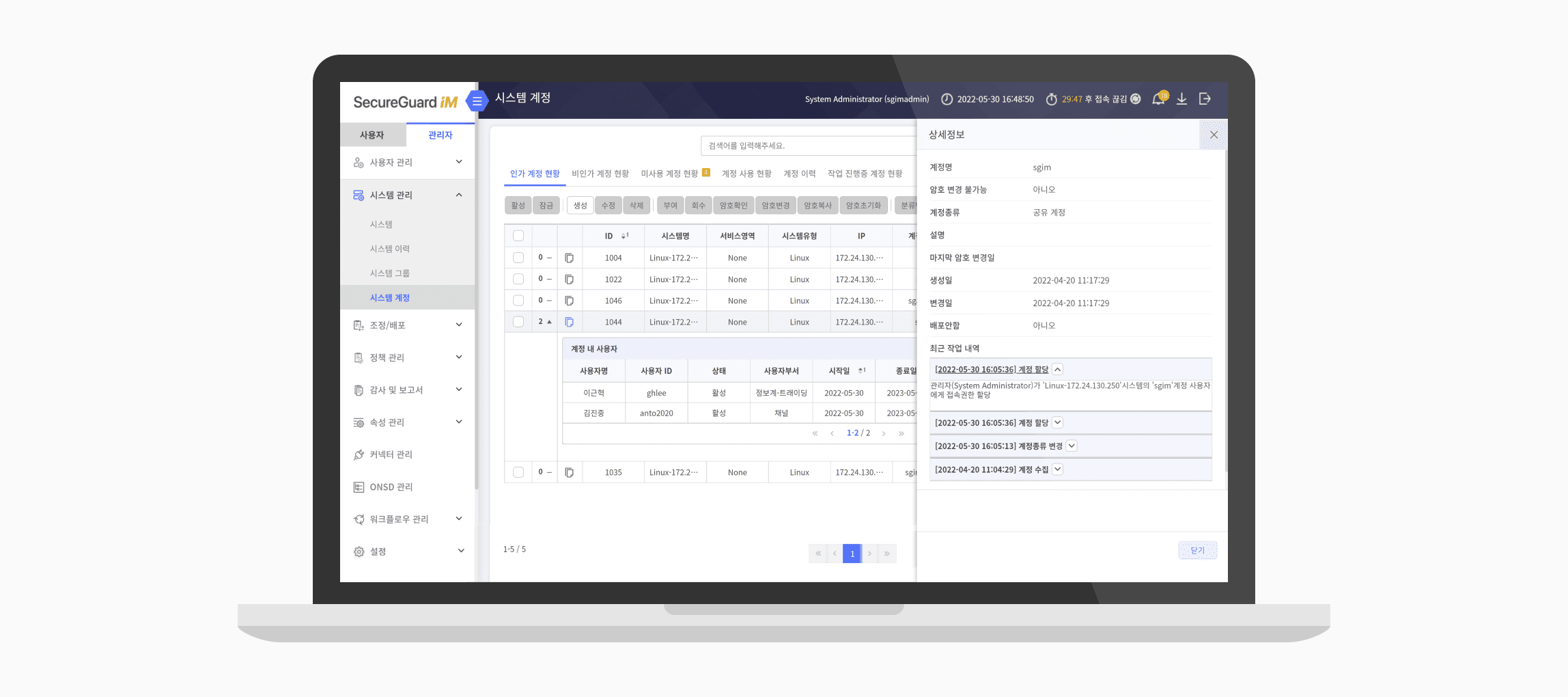Tick the select-all header checkbox

[518, 236]
